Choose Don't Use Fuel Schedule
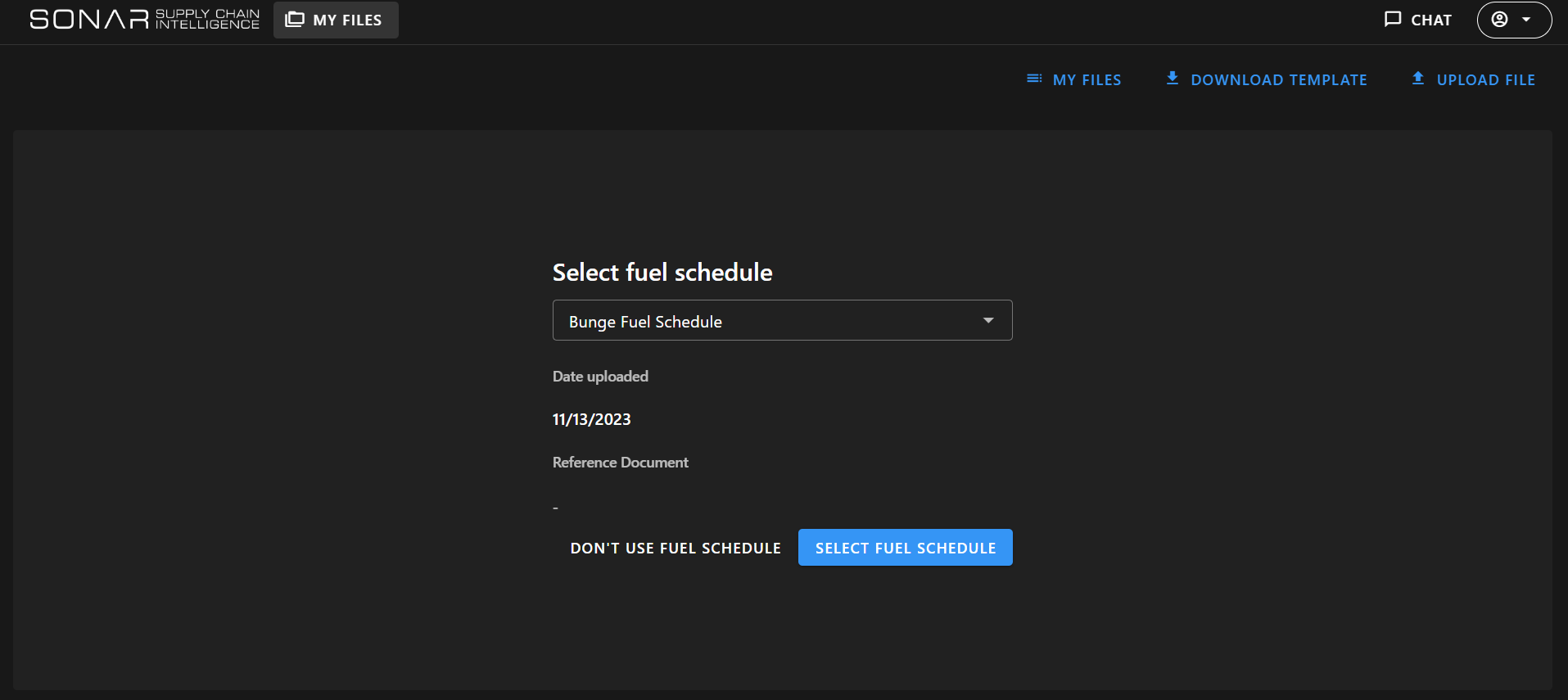Screen dimensions: 1568x700 (x=676, y=548)
